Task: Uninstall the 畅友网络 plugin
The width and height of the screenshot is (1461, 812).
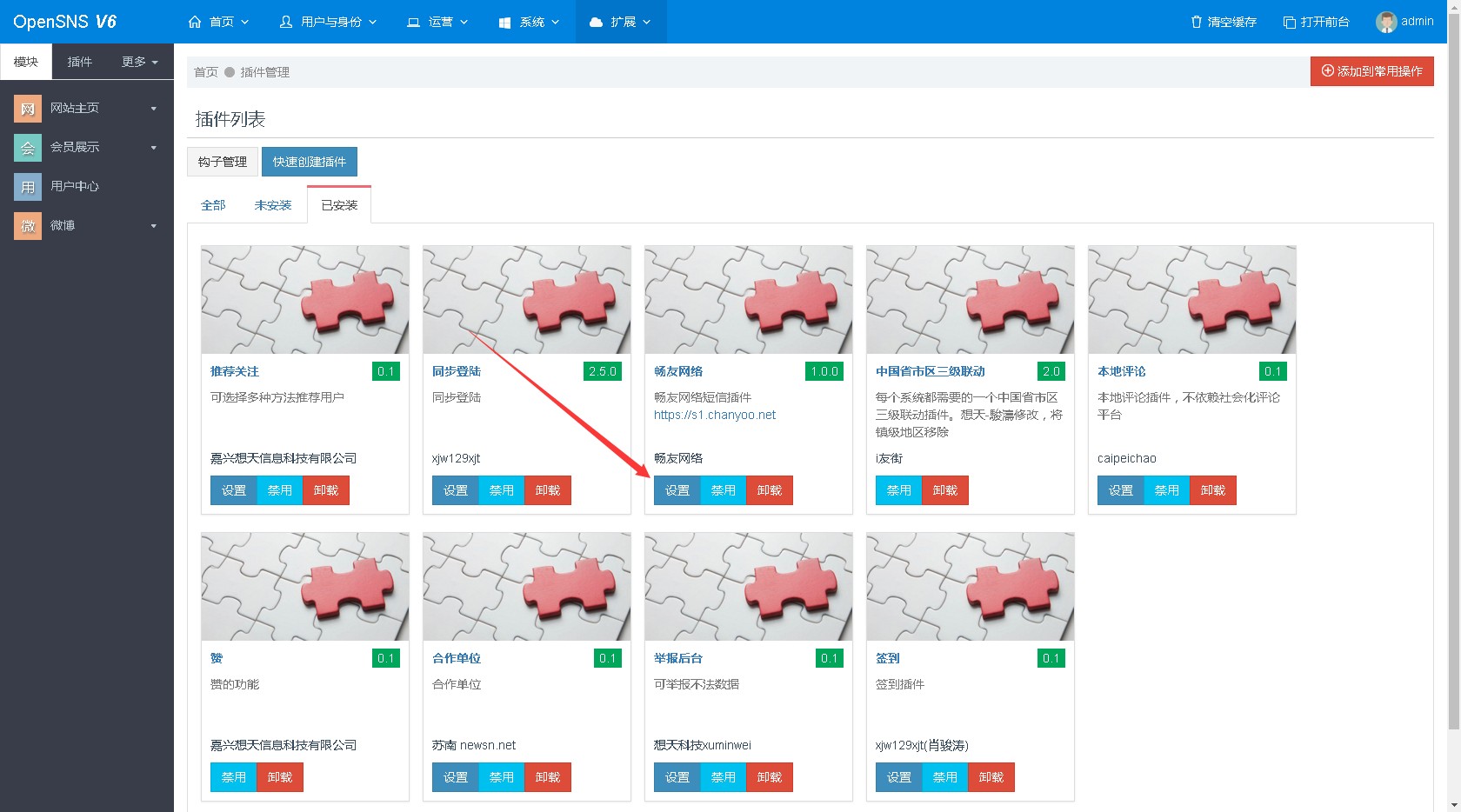Action: click(770, 490)
